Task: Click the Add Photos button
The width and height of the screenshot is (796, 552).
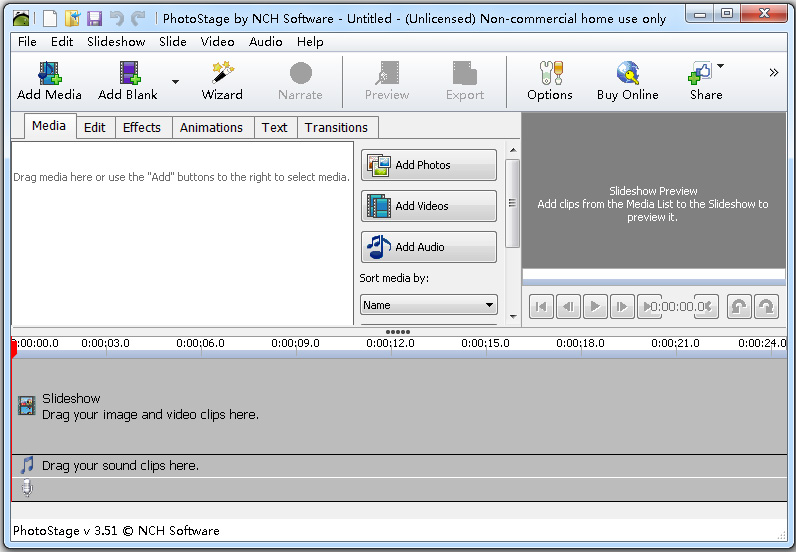Action: click(429, 165)
